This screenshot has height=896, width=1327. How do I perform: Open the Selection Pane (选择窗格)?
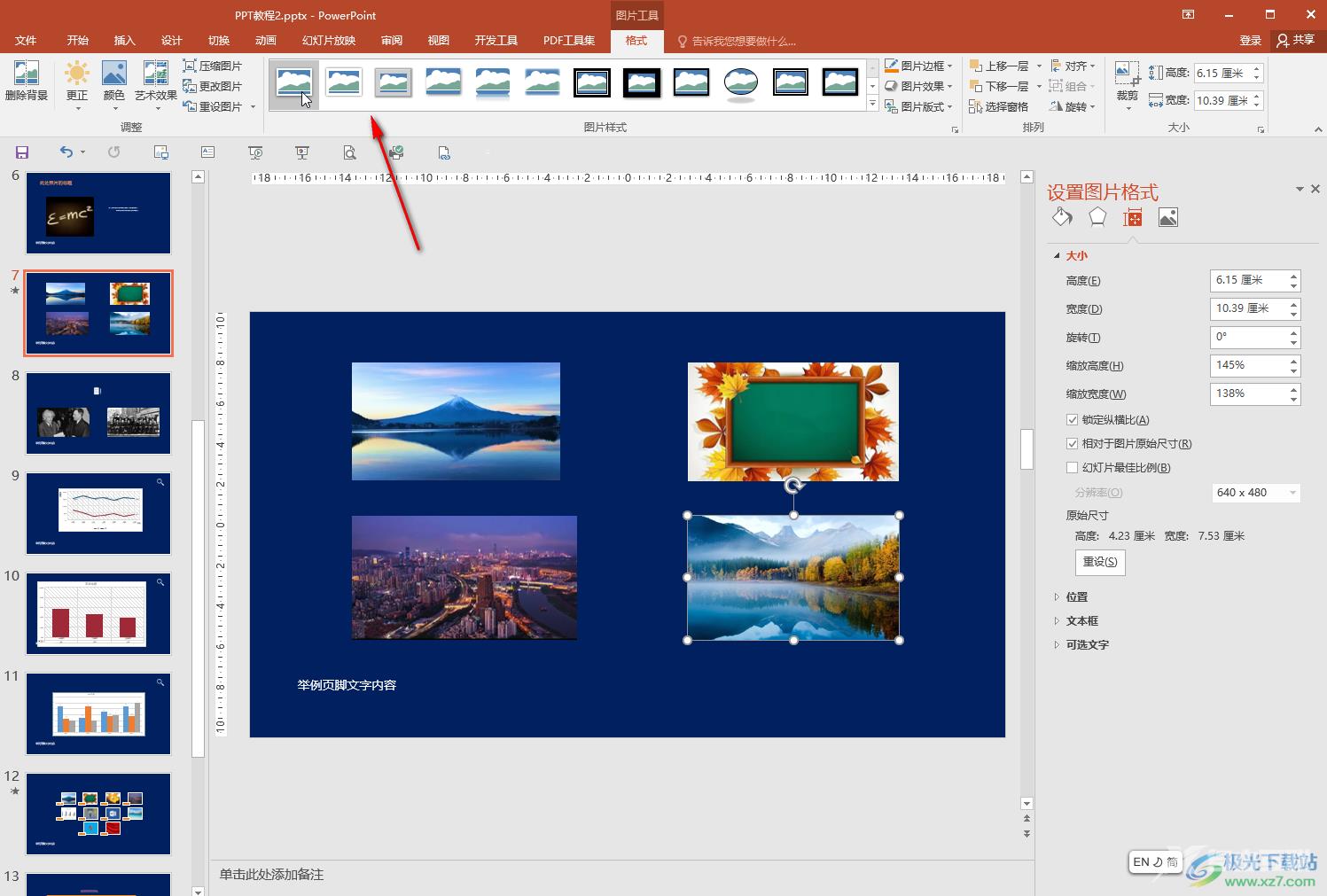(x=999, y=106)
